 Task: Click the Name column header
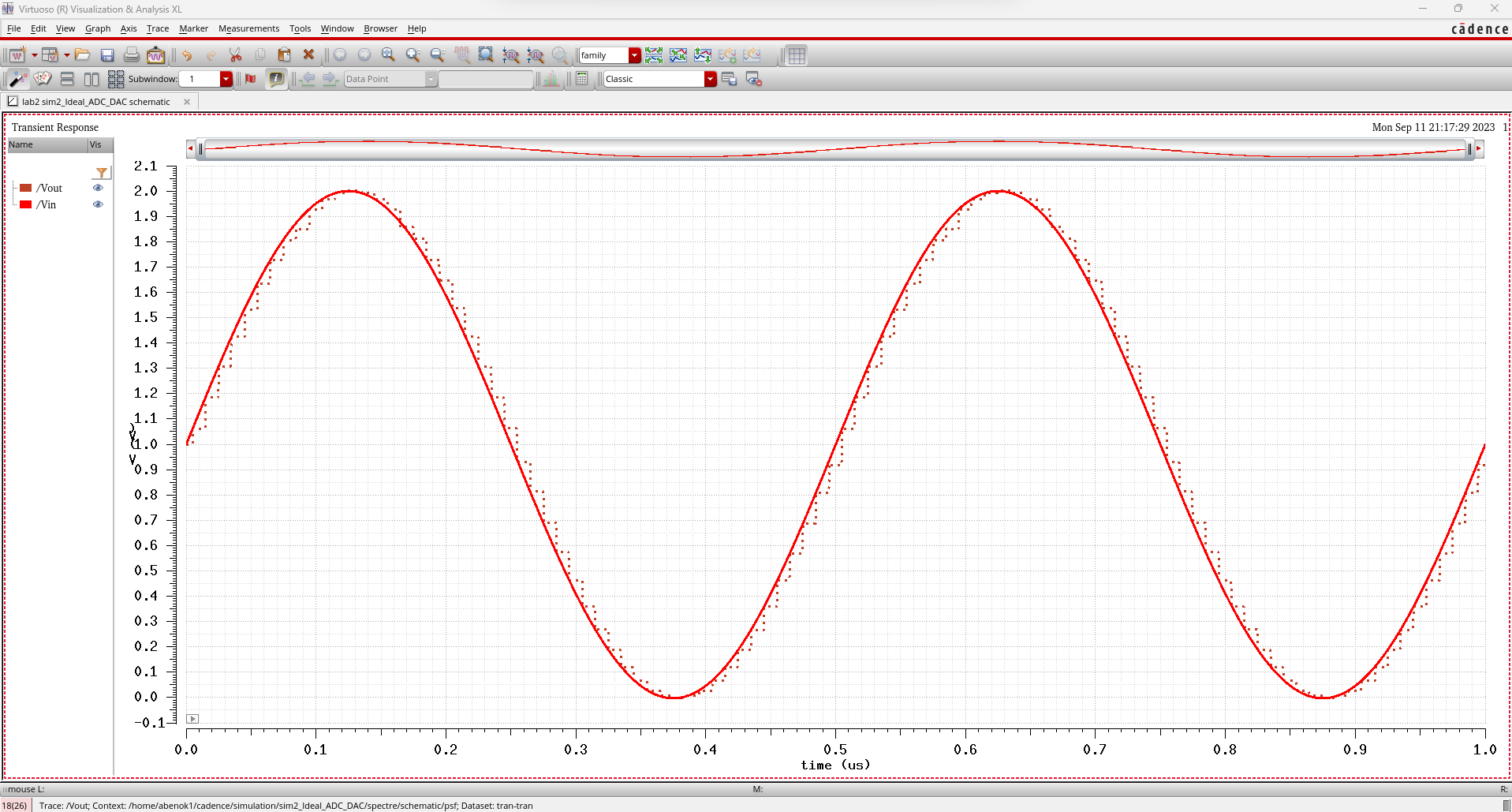click(47, 145)
